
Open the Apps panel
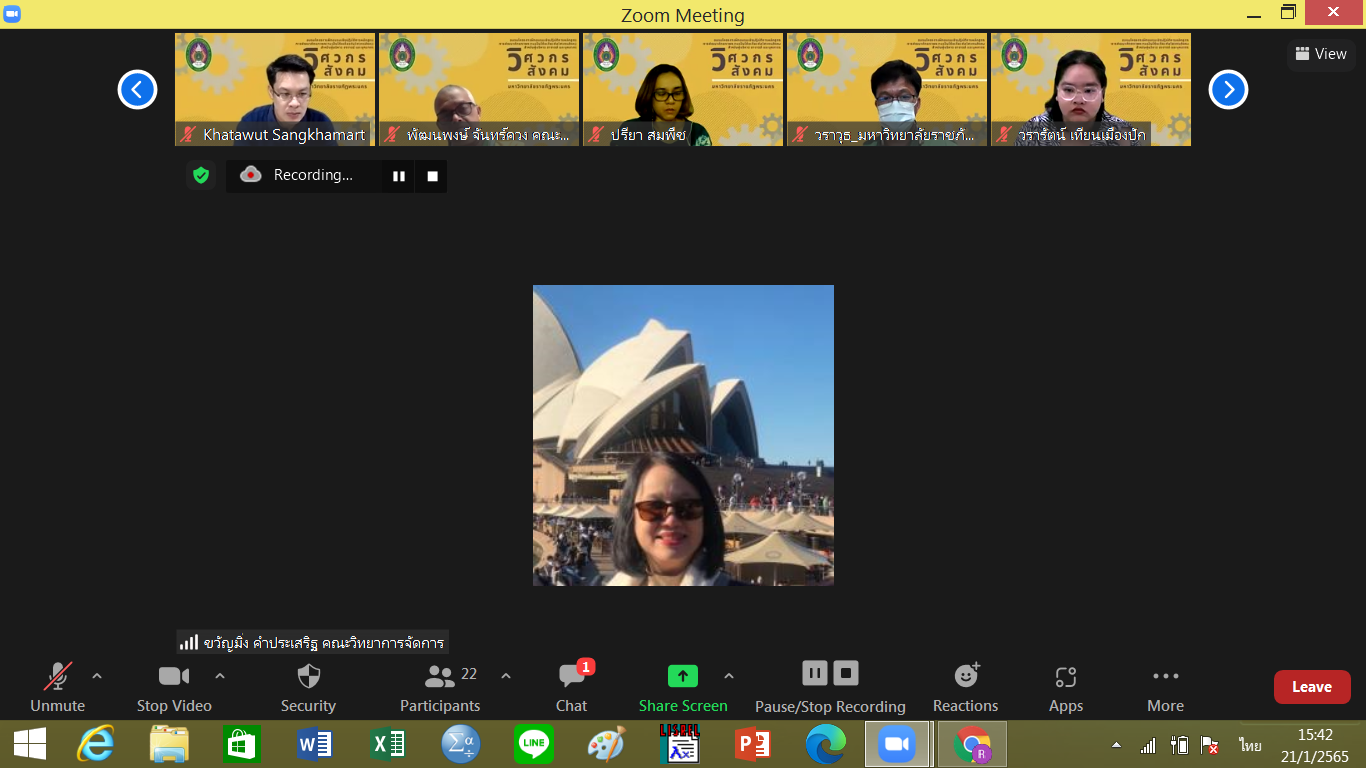click(x=1066, y=687)
